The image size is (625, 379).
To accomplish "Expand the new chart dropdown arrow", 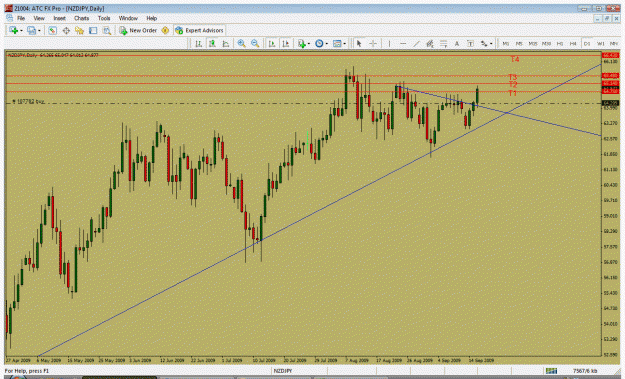I will pyautogui.click(x=21, y=31).
